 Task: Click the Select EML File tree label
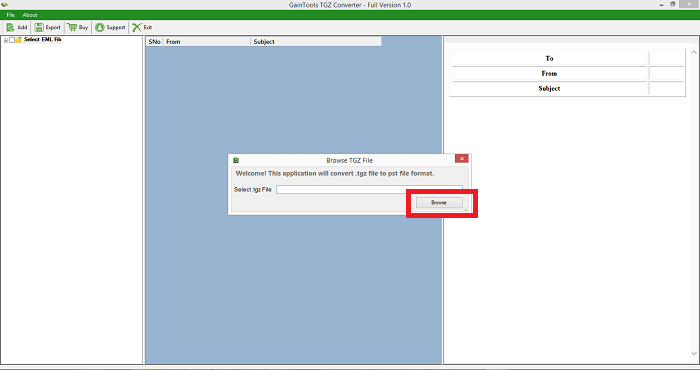pos(42,40)
